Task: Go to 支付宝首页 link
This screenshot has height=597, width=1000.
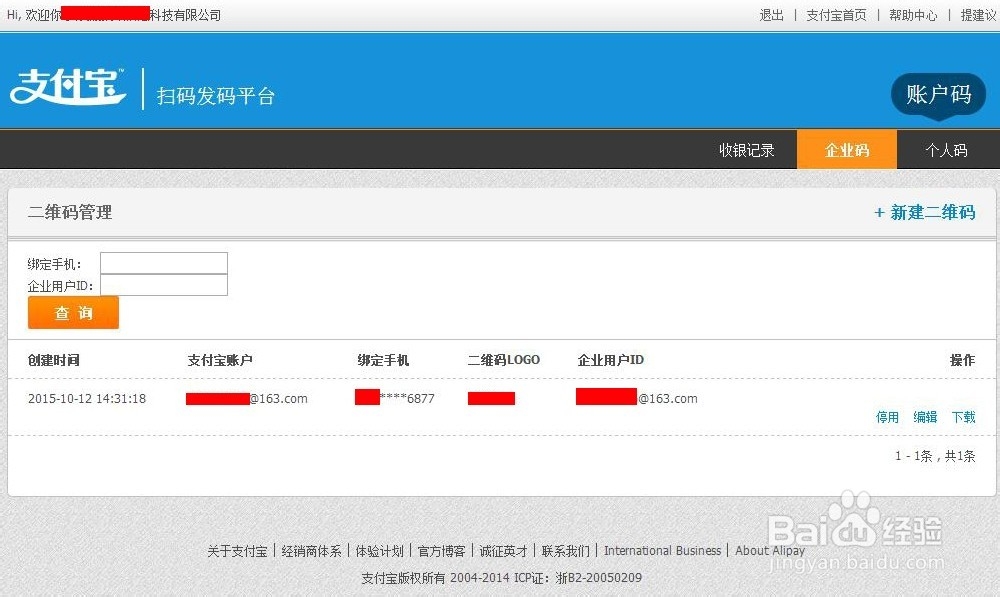Action: (x=836, y=15)
